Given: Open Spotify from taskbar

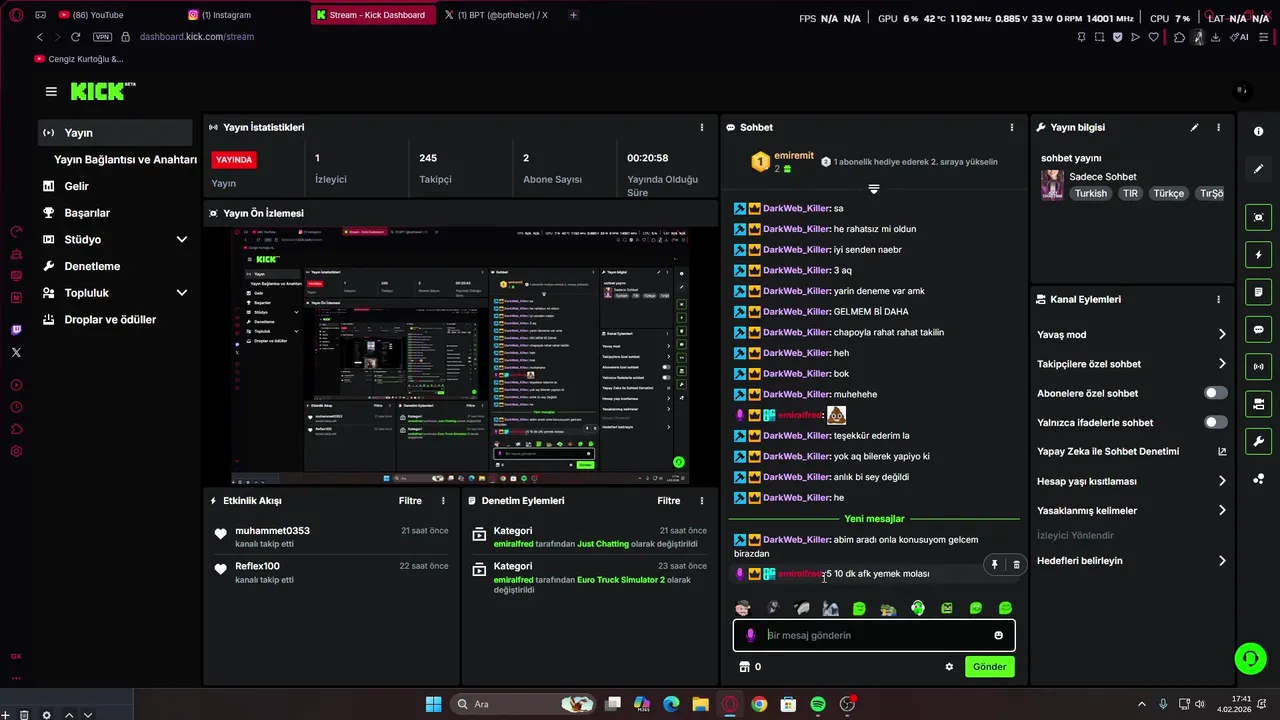Looking at the screenshot, I should [817, 704].
